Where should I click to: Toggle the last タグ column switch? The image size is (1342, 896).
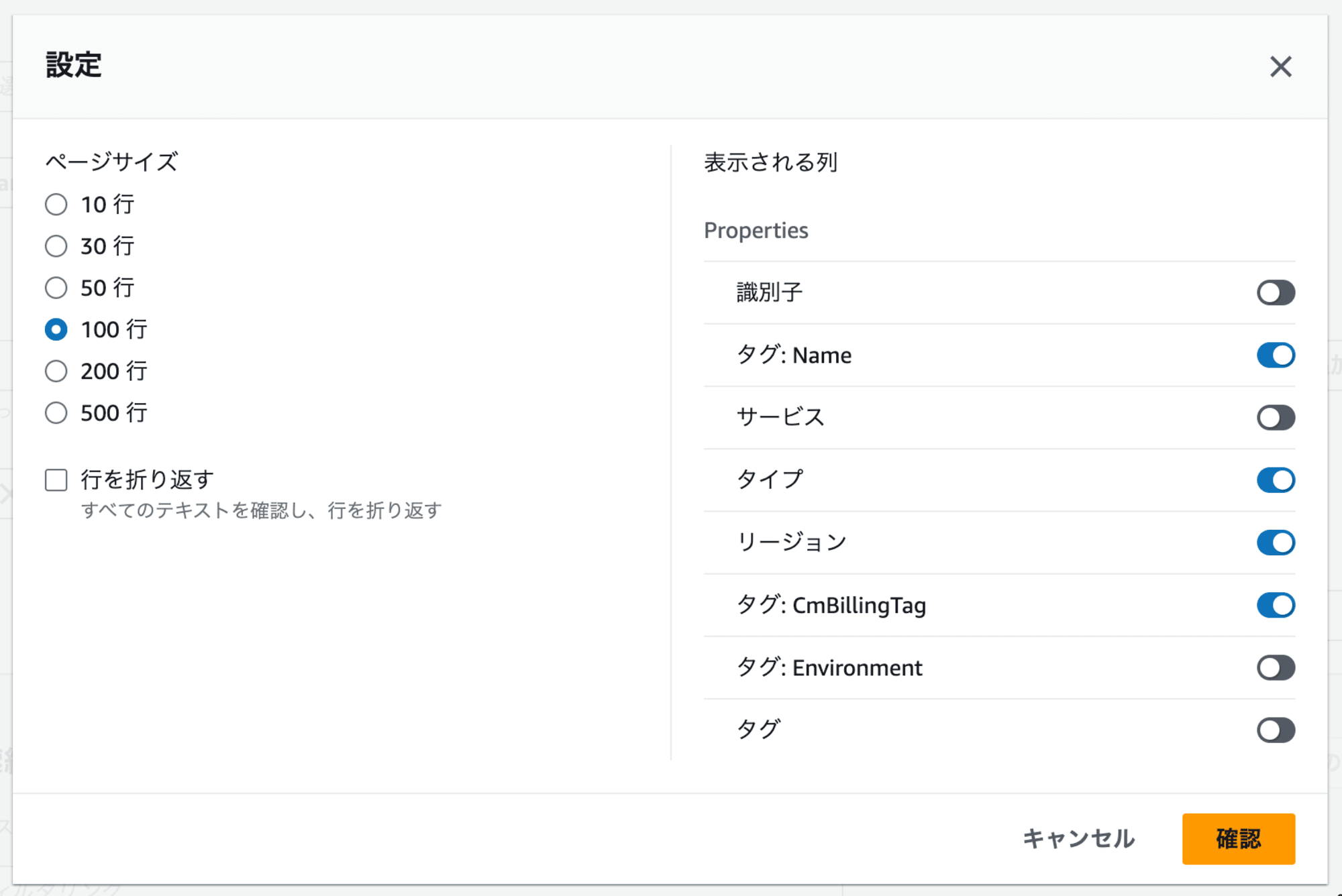pos(1276,730)
